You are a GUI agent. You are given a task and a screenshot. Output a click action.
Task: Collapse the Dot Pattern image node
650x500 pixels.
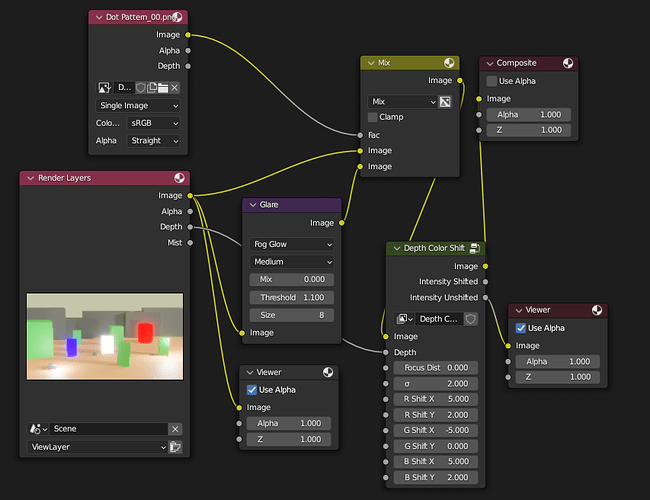click(x=99, y=17)
